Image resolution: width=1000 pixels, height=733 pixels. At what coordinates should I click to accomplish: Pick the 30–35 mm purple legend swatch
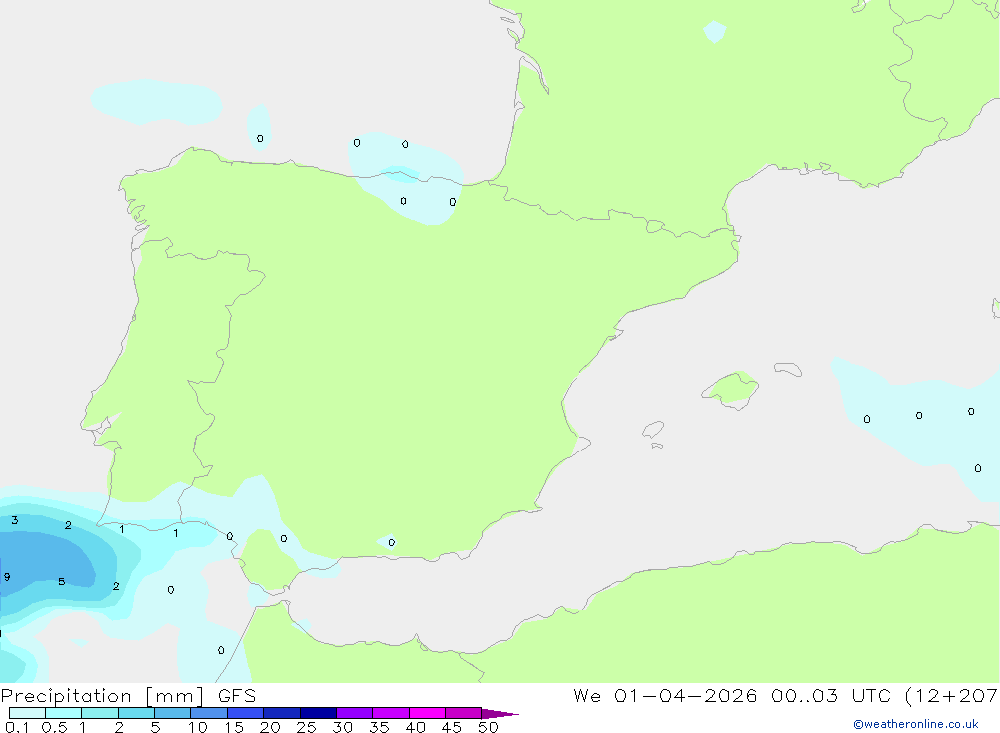[354, 713]
